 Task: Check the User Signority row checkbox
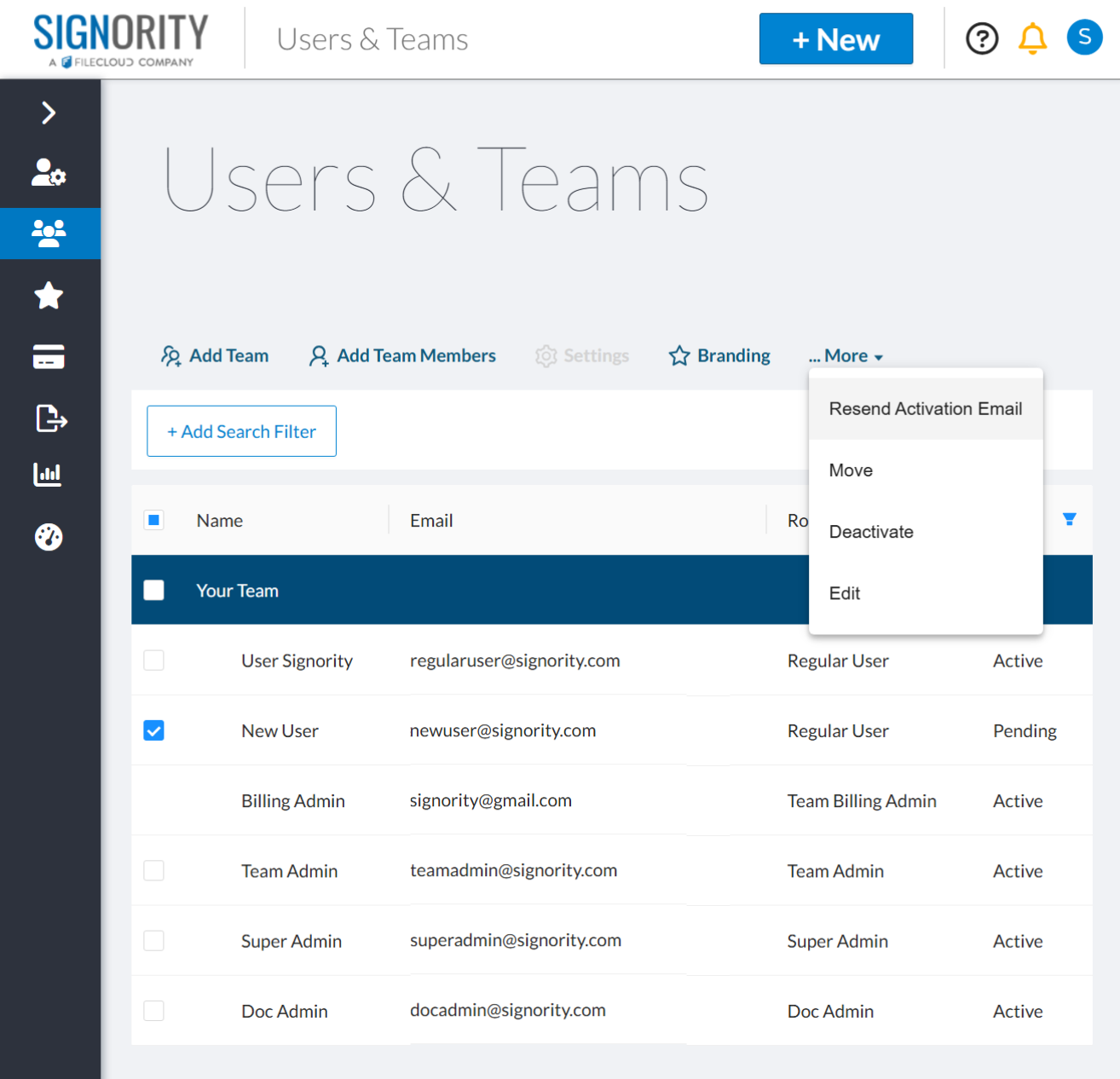pos(153,661)
